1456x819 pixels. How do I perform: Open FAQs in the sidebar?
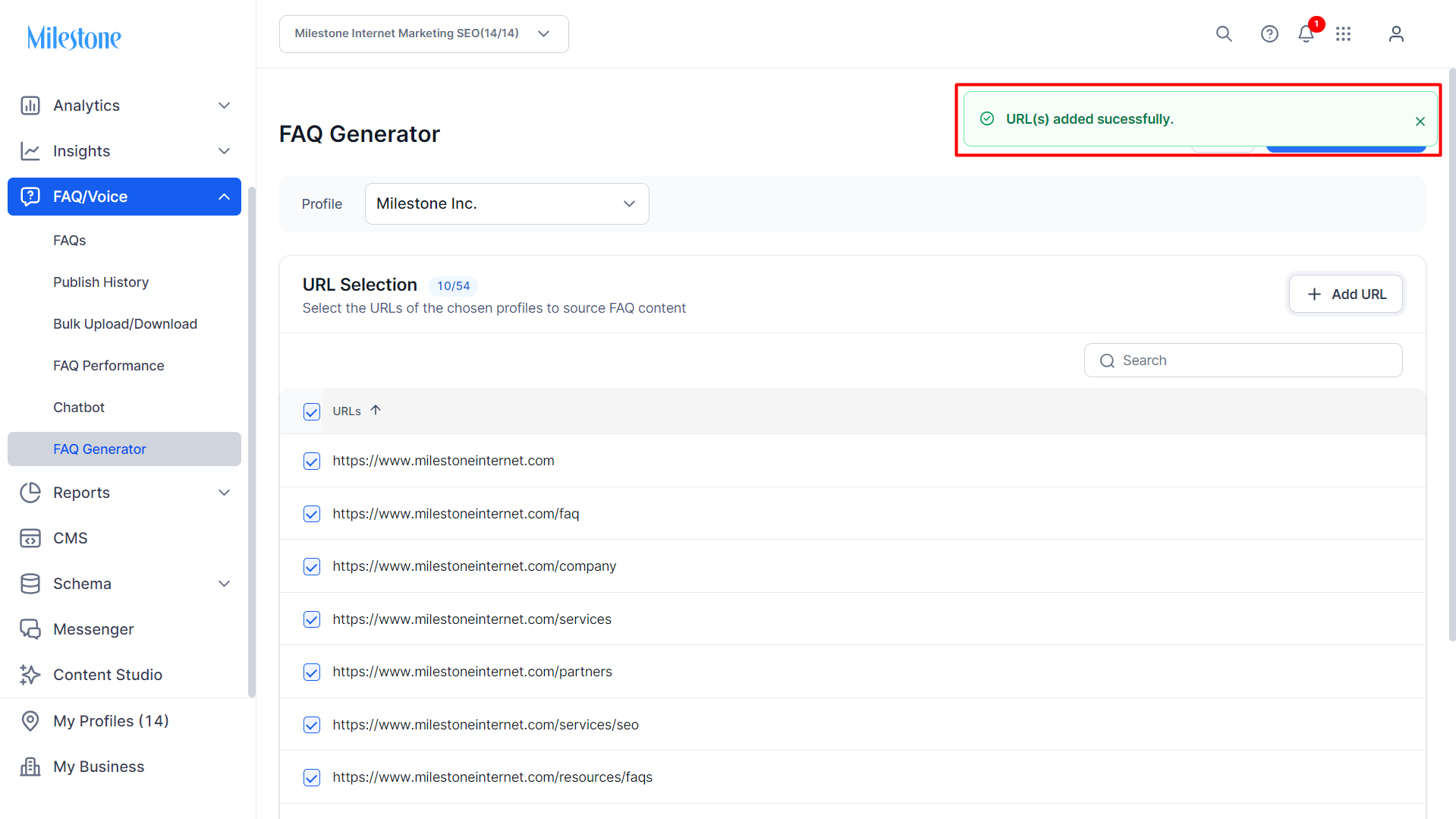click(70, 241)
